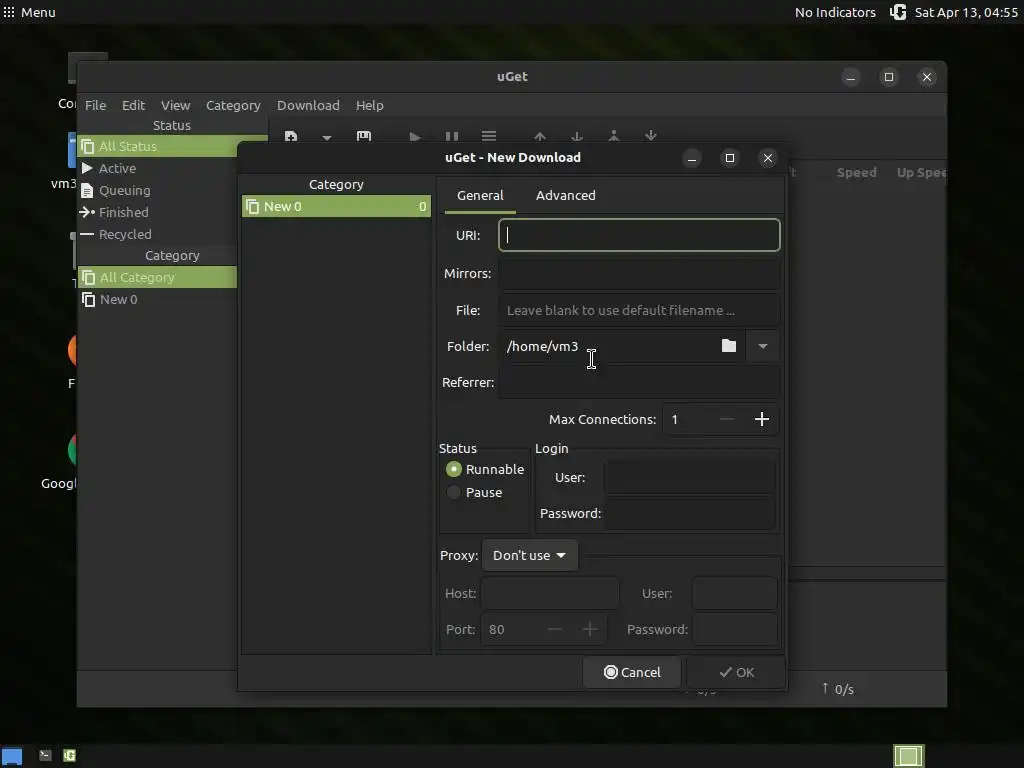This screenshot has width=1024, height=768.
Task: Close the New Download dialog
Action: pyautogui.click(x=767, y=158)
